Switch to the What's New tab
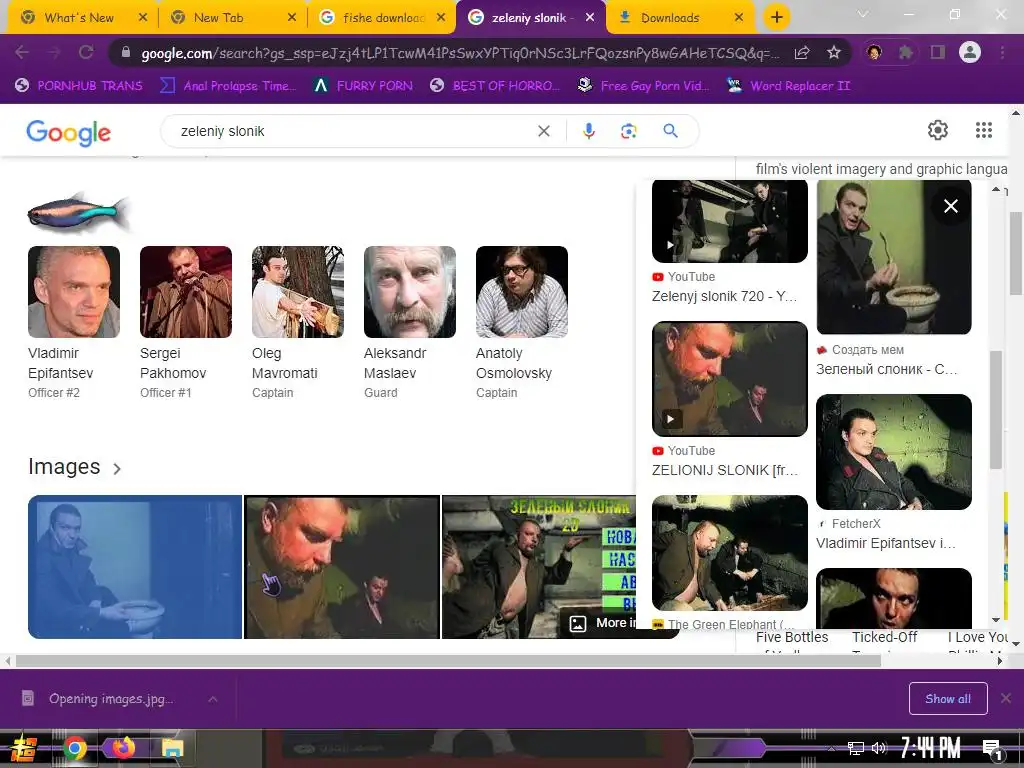Image resolution: width=1024 pixels, height=768 pixels. pos(78,18)
